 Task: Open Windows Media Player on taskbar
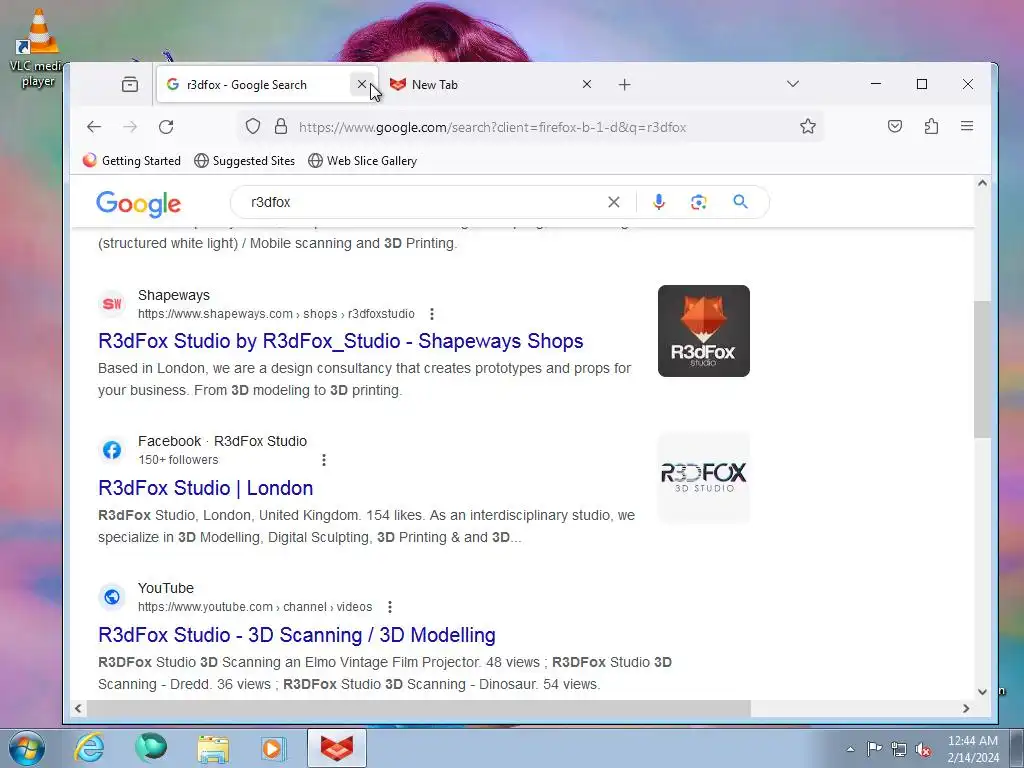point(274,748)
